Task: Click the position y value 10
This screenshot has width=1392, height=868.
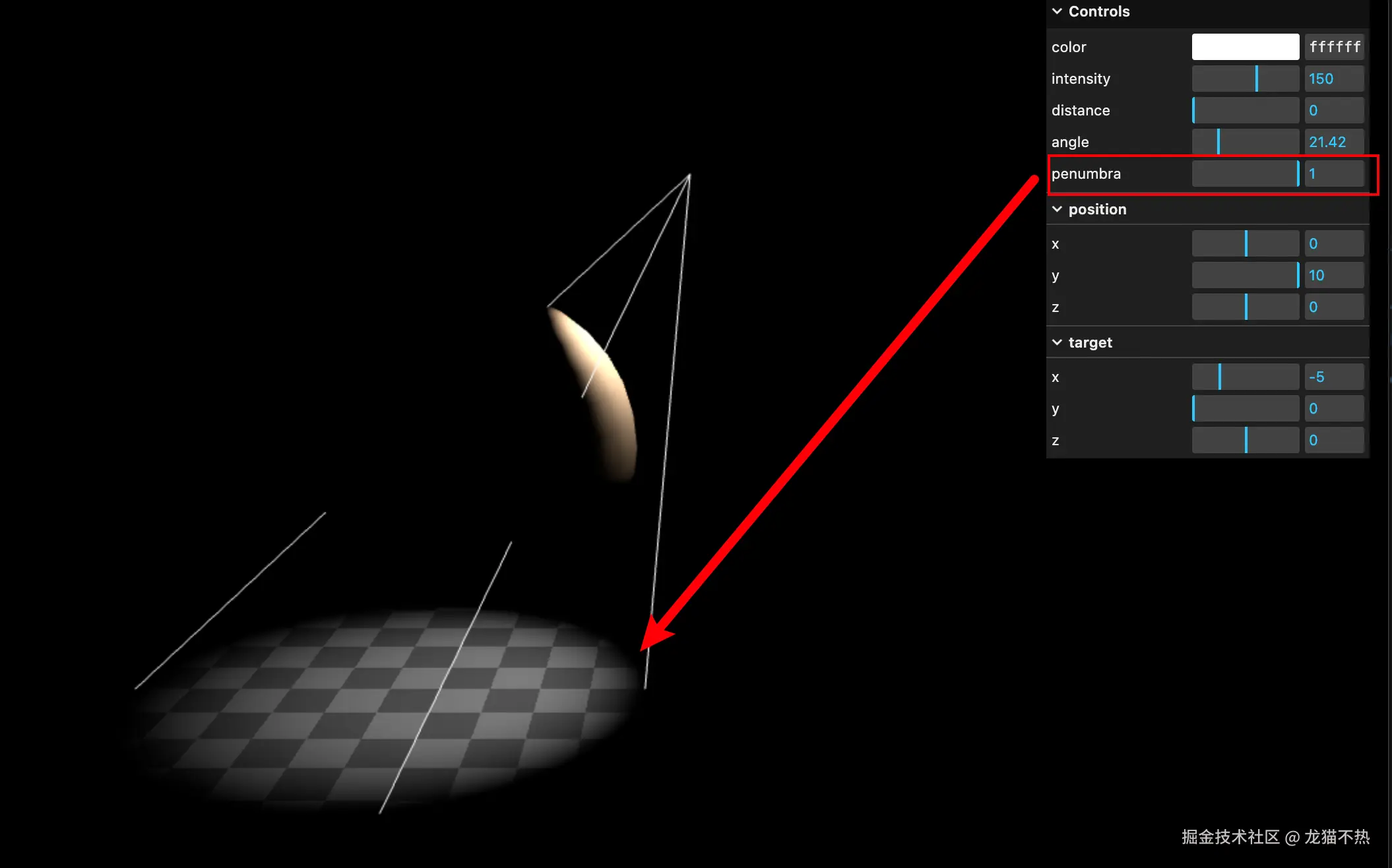Action: tap(1334, 276)
